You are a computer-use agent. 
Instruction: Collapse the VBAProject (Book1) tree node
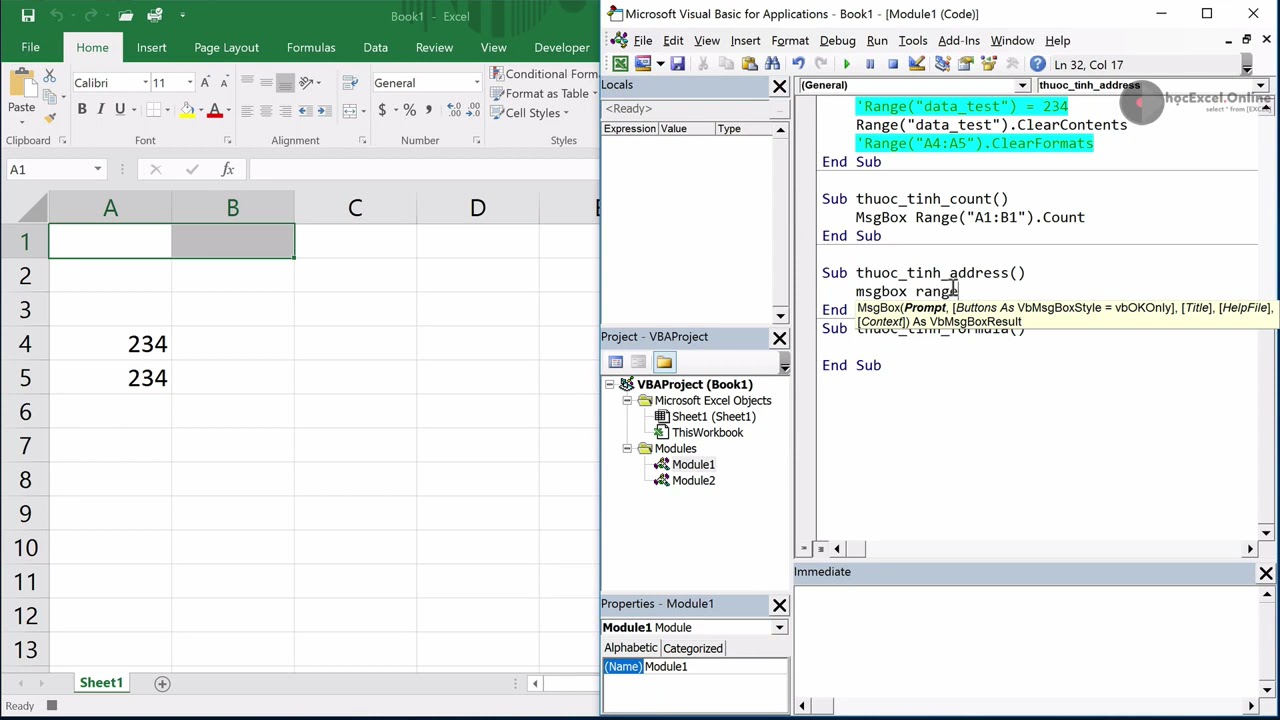(x=609, y=385)
